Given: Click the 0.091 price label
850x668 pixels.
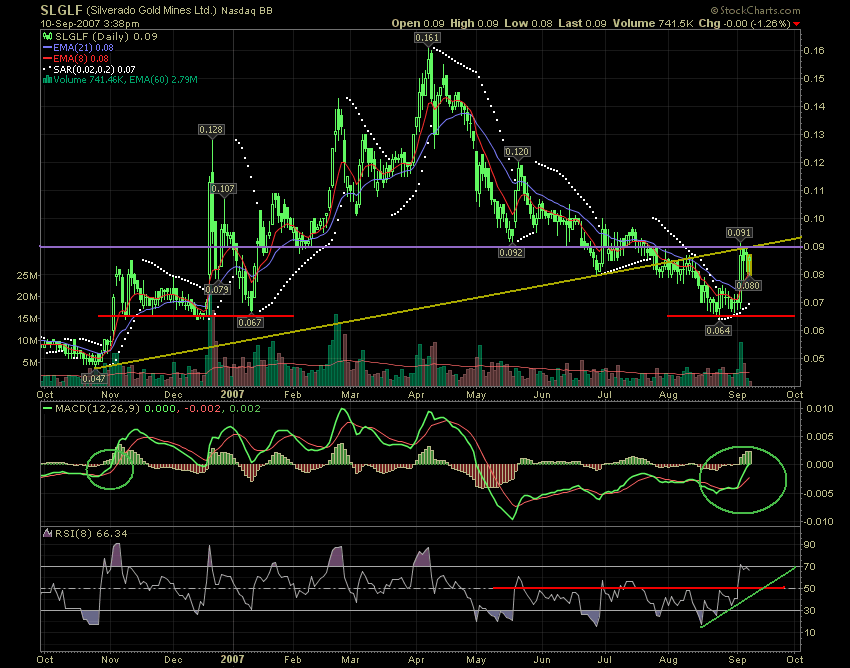Looking at the screenshot, I should coord(739,233).
